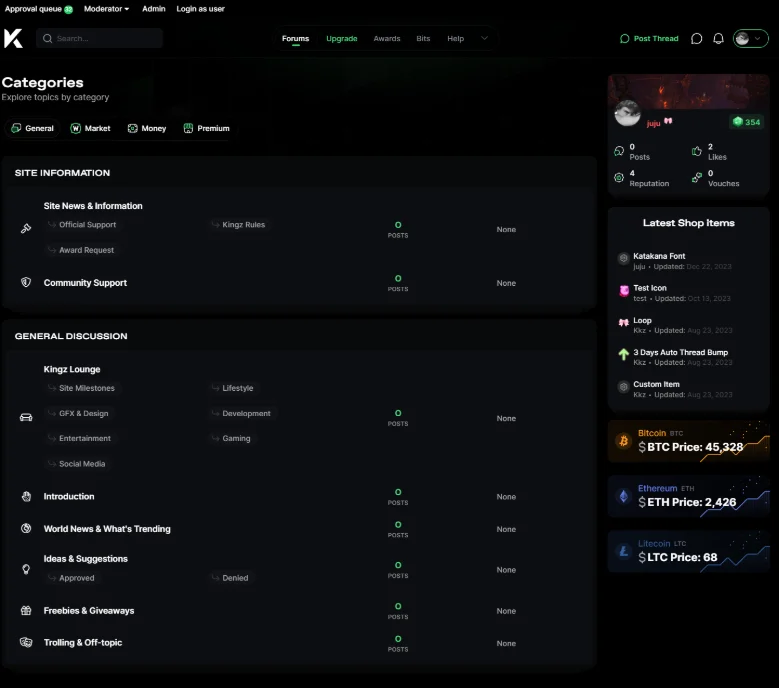
Task: Click the green 354 credits badge
Action: (746, 122)
